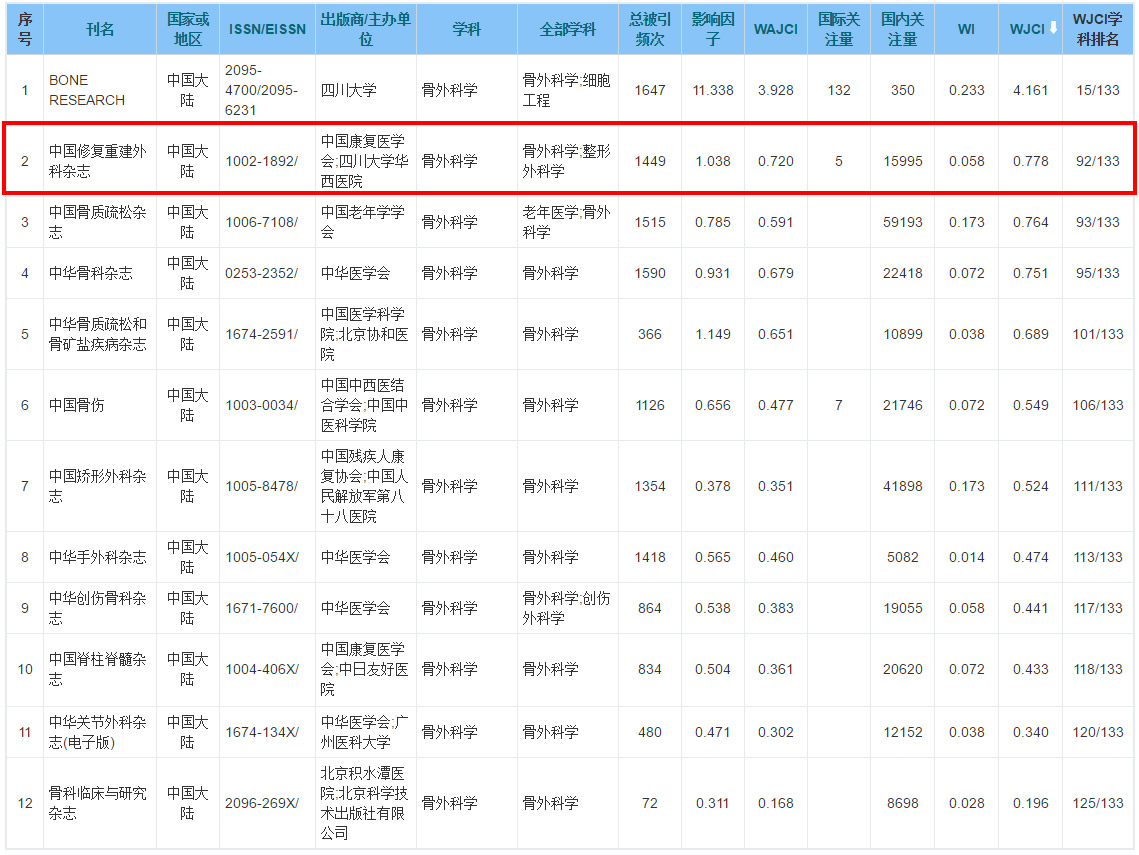
Task: Open 中国修复重建外科杂志 journal entry
Action: (97, 161)
